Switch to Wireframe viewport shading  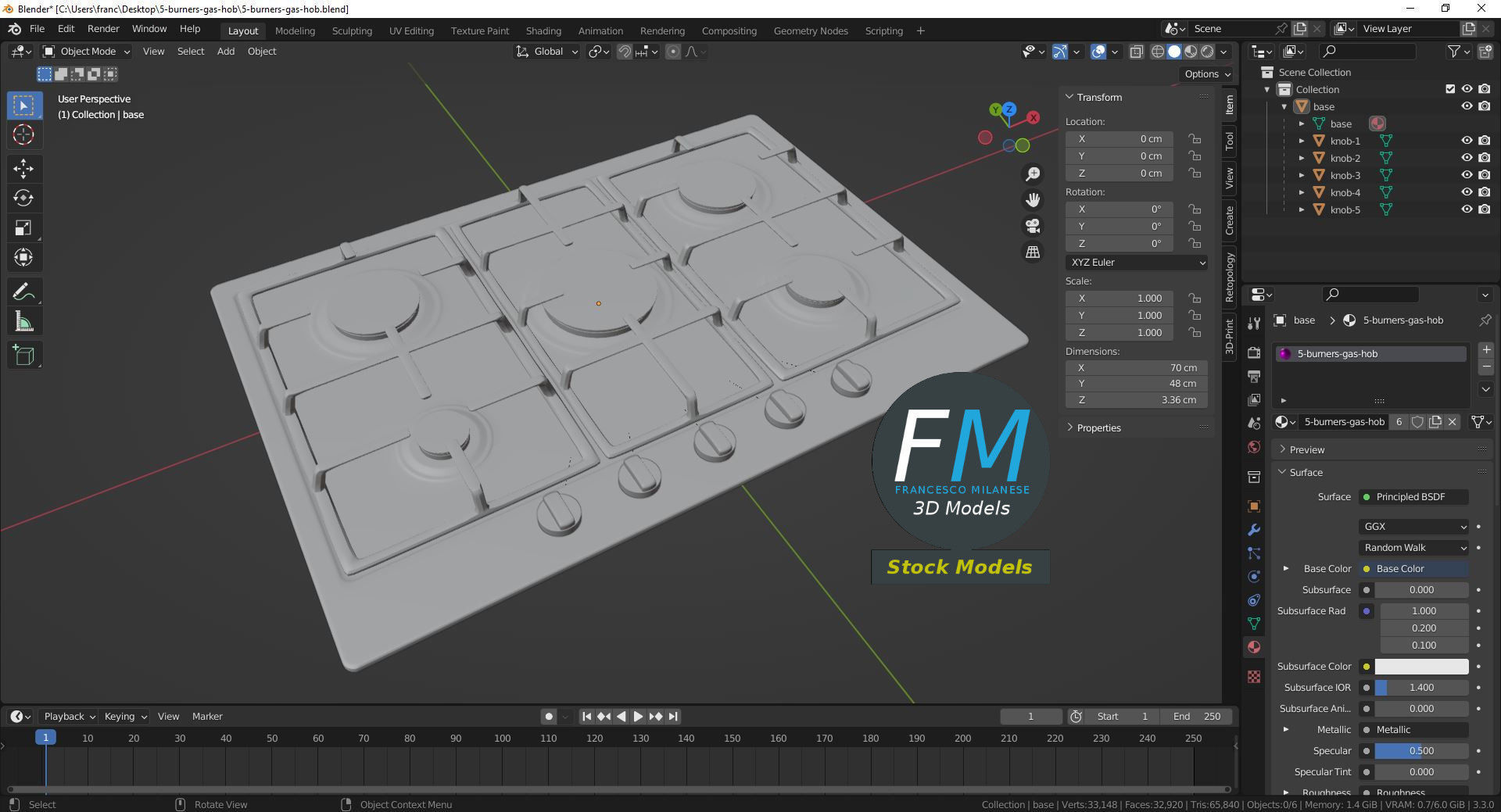pos(1158,52)
